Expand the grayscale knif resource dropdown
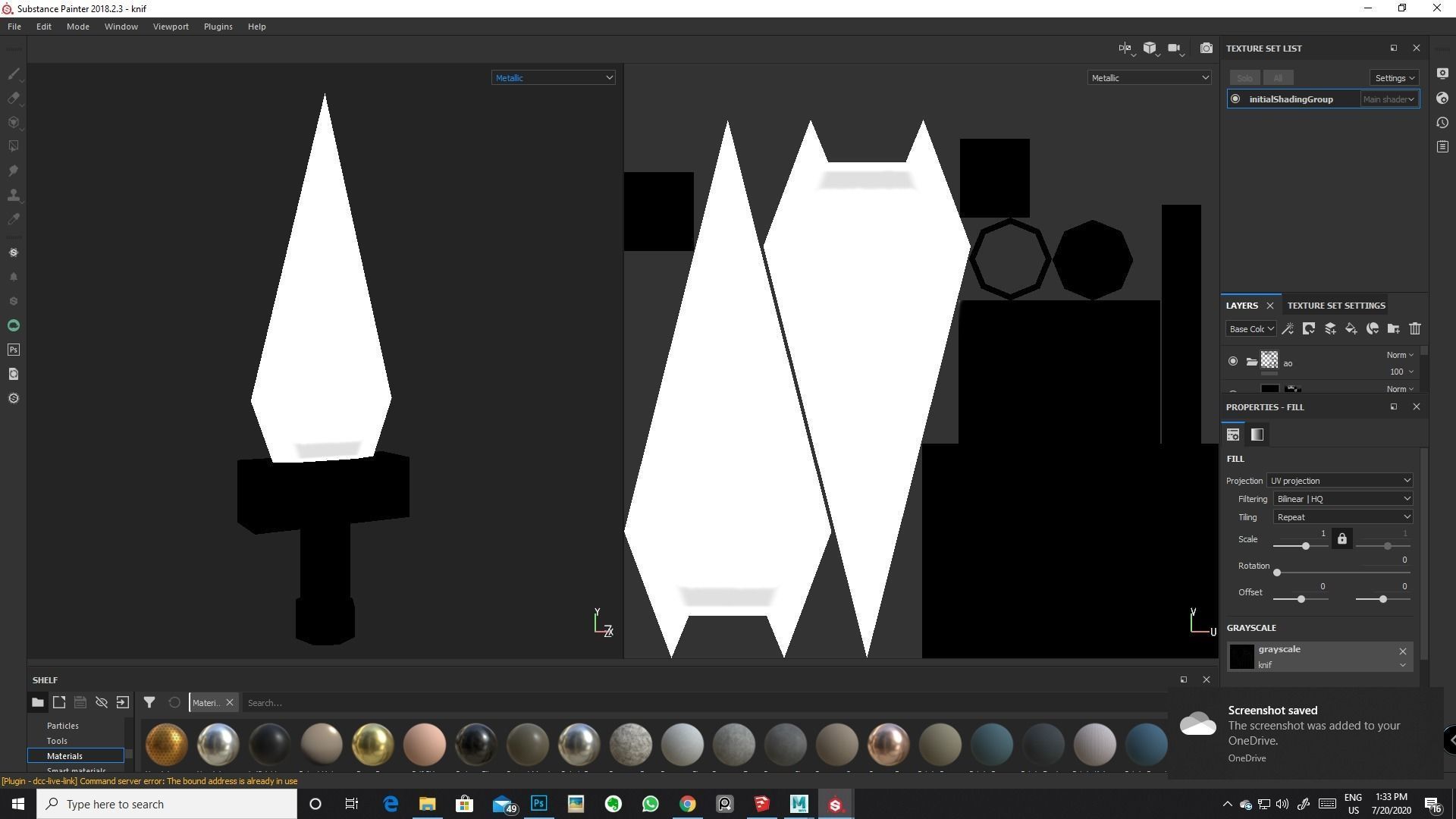The width and height of the screenshot is (1456, 819). (x=1402, y=665)
